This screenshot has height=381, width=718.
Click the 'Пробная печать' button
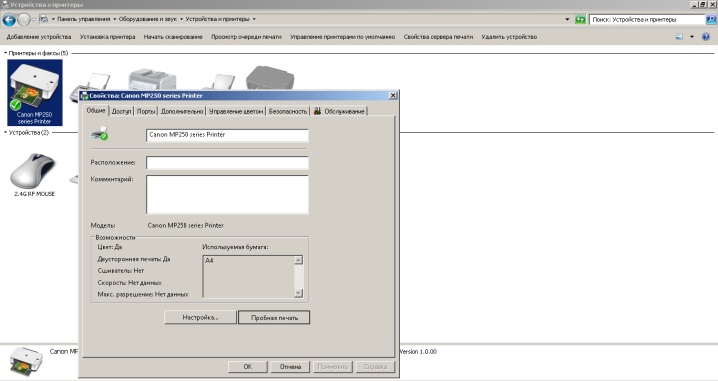[x=274, y=317]
